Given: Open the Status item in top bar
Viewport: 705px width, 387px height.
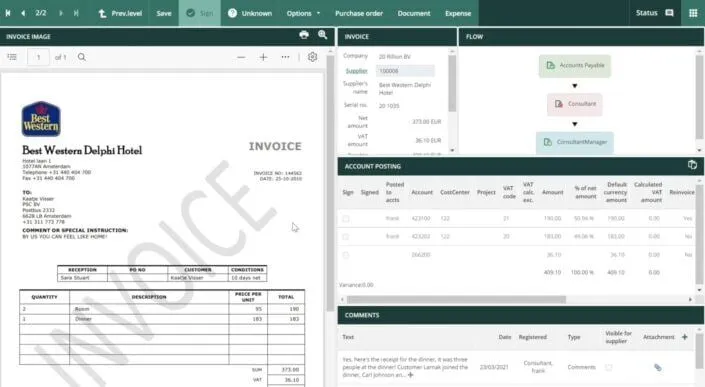Looking at the screenshot, I should click(647, 13).
